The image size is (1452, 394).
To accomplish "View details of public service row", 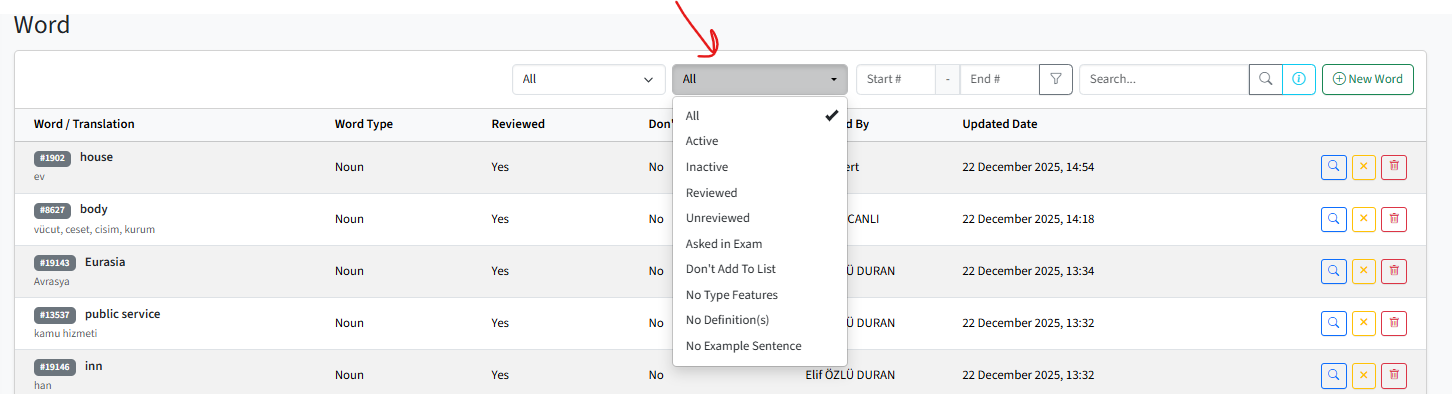I will pyautogui.click(x=1334, y=323).
